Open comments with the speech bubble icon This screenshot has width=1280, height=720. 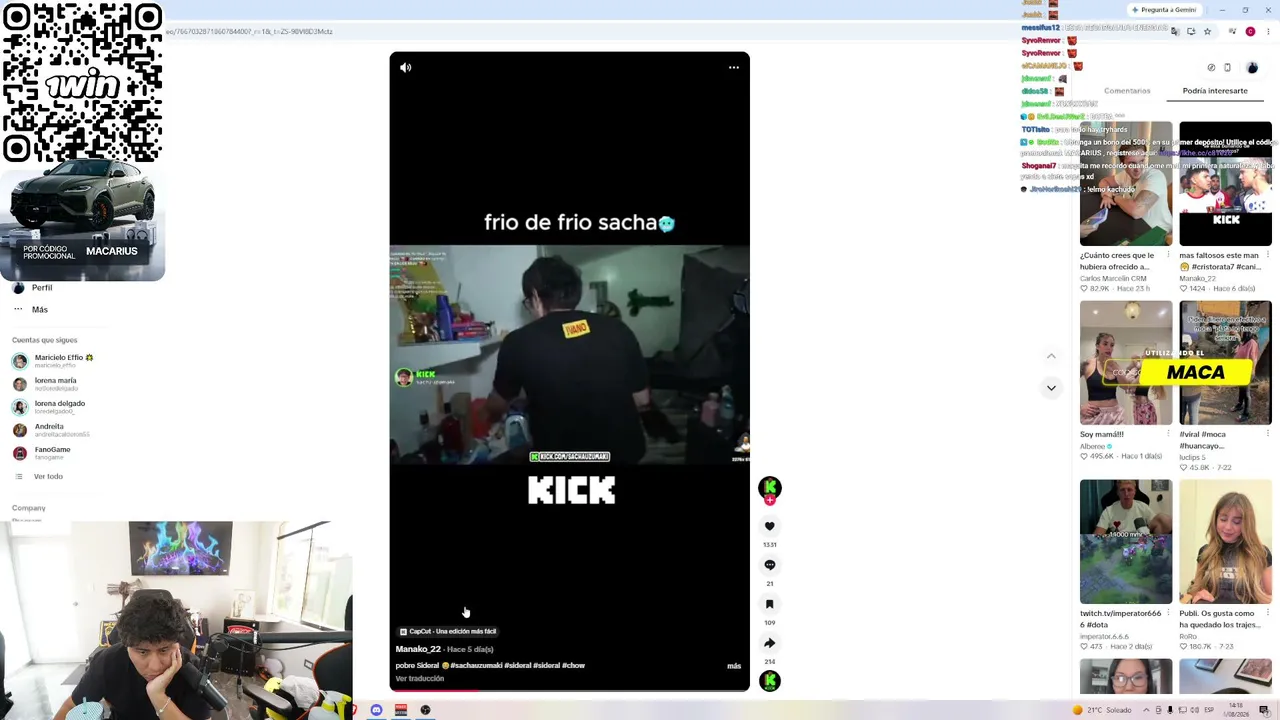pos(770,565)
